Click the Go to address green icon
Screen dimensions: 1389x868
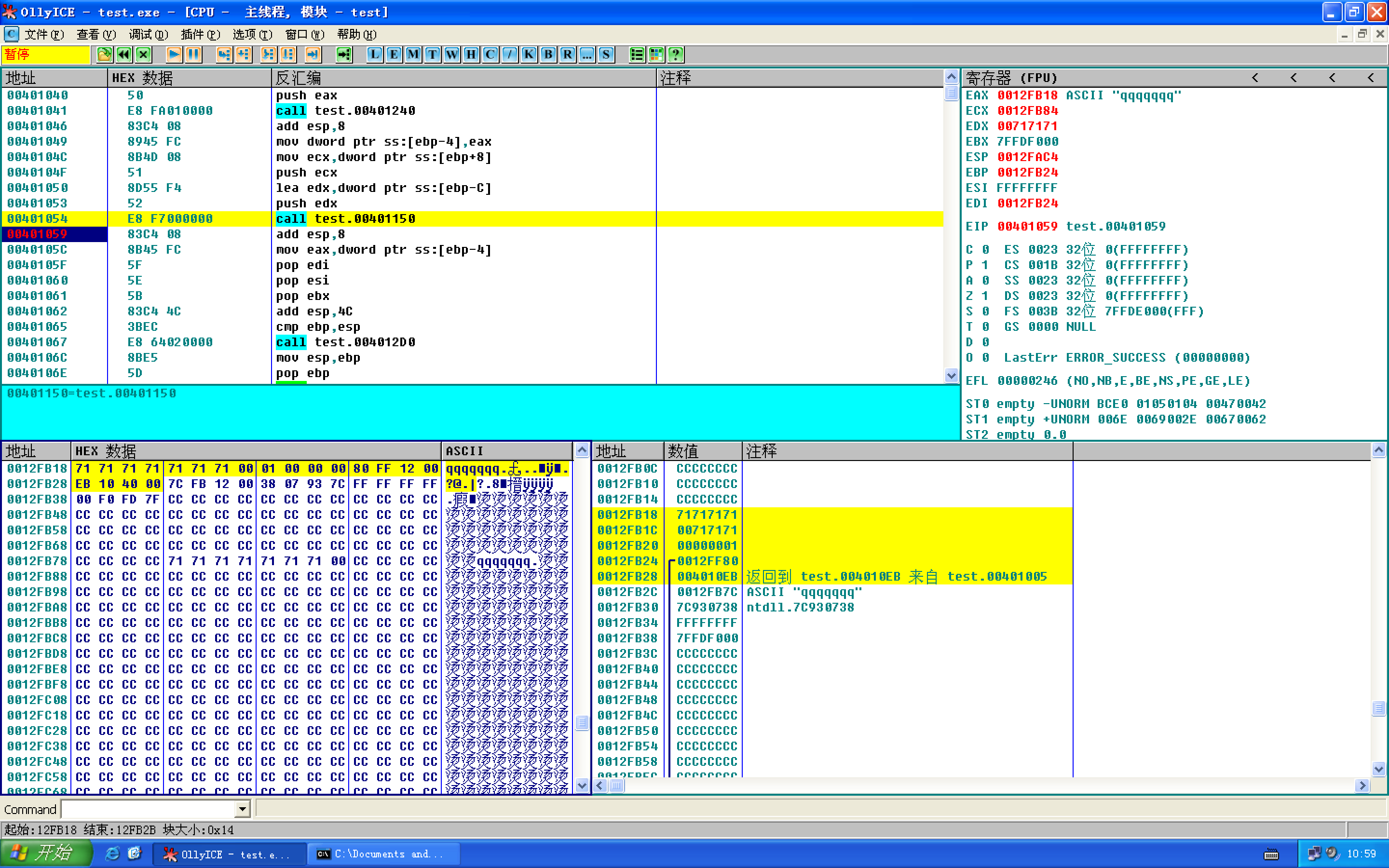pos(344,54)
